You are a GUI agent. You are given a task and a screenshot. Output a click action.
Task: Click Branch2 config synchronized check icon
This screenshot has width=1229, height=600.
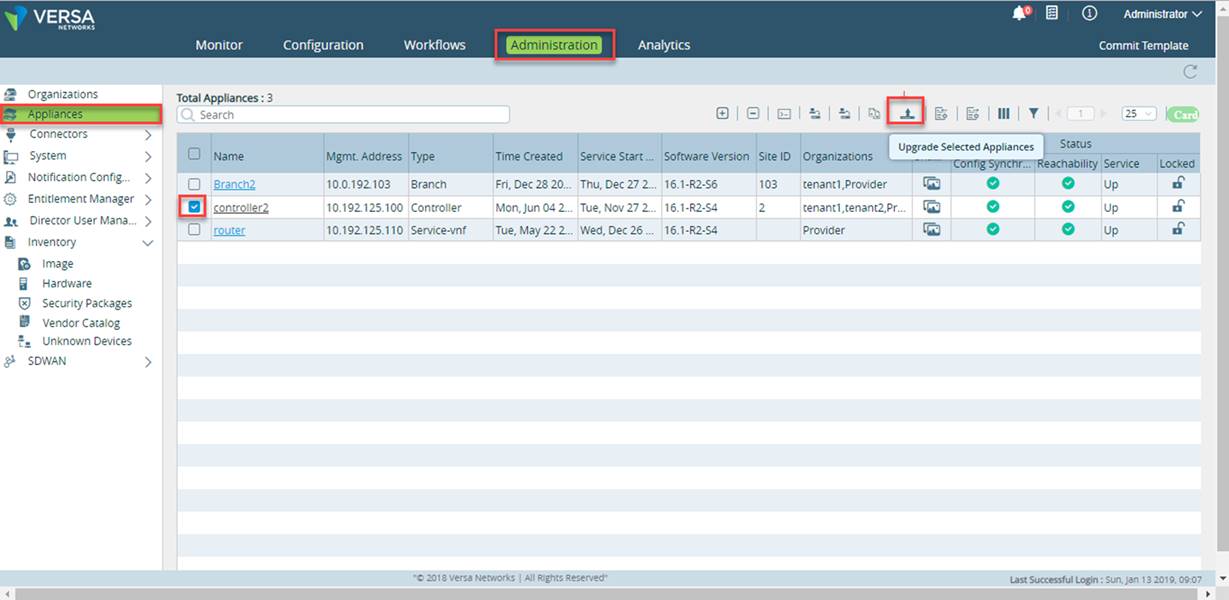coord(993,184)
